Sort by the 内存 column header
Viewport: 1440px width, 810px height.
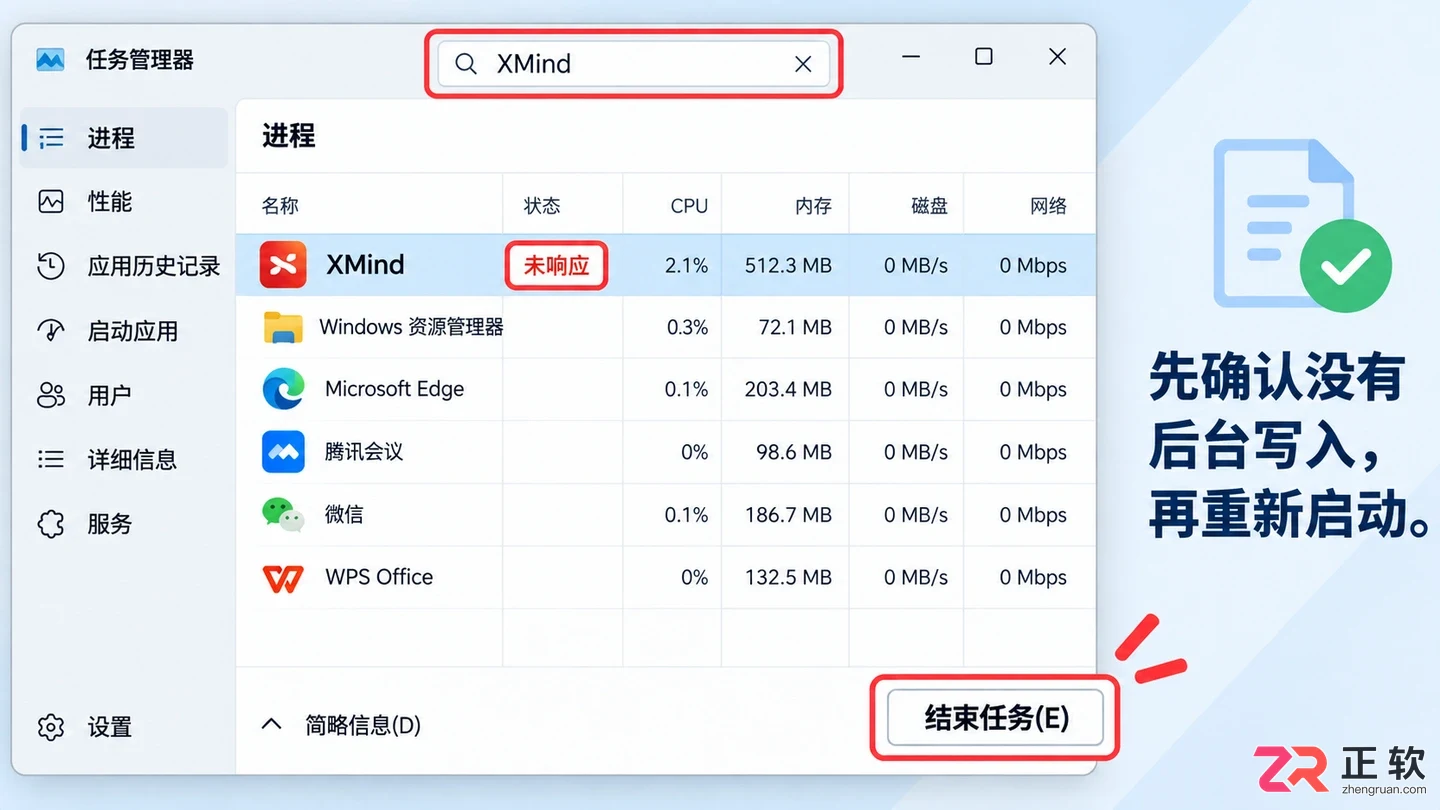(813, 206)
